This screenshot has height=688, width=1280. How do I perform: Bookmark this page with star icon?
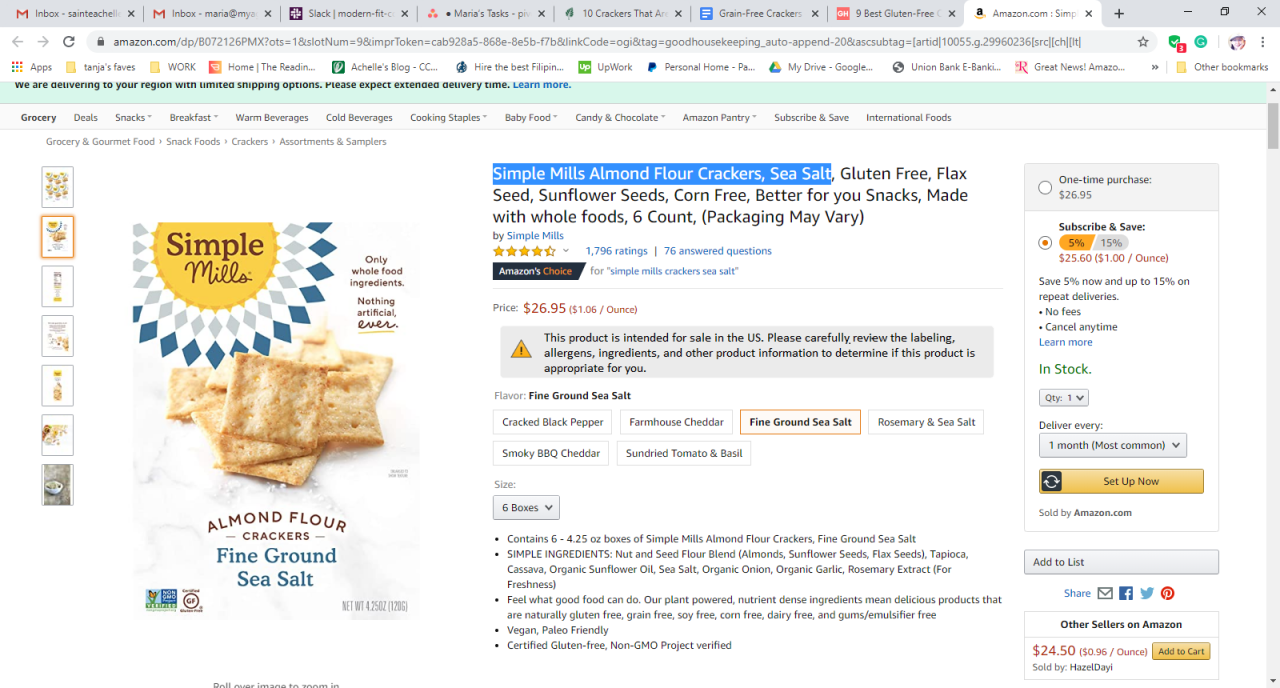(1143, 42)
